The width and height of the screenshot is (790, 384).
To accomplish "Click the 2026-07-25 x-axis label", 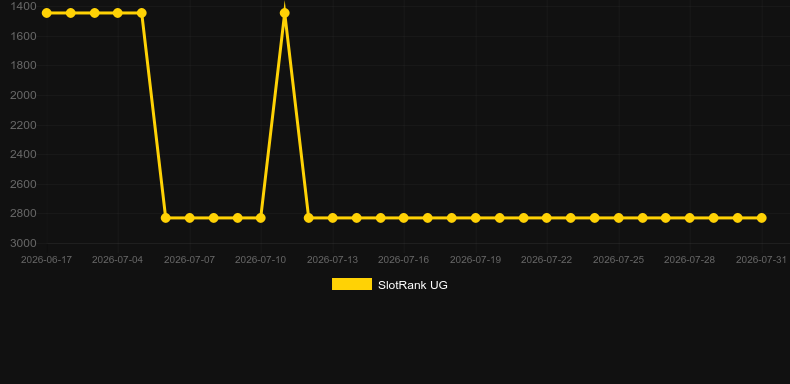I will tap(619, 260).
